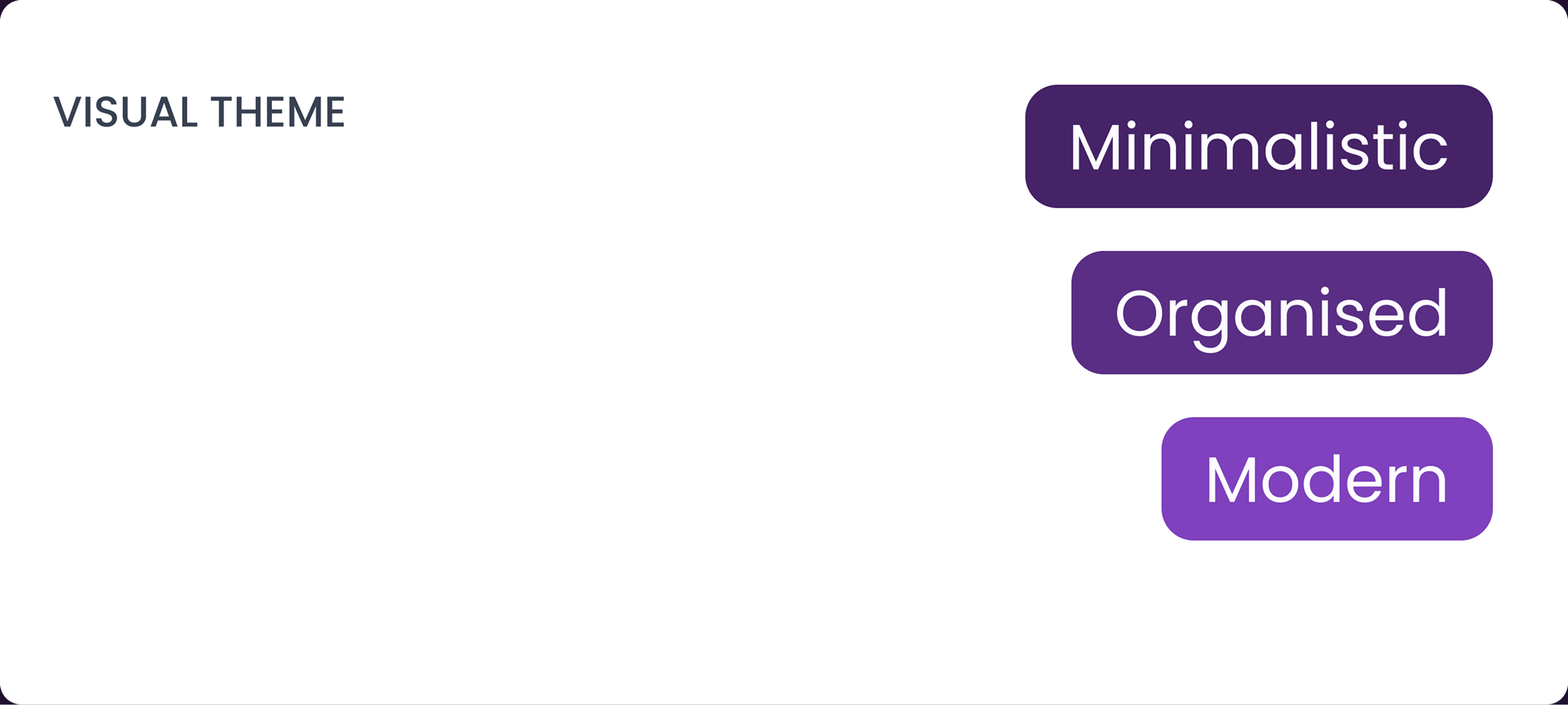Select the Organised pill button

[x=1282, y=312]
